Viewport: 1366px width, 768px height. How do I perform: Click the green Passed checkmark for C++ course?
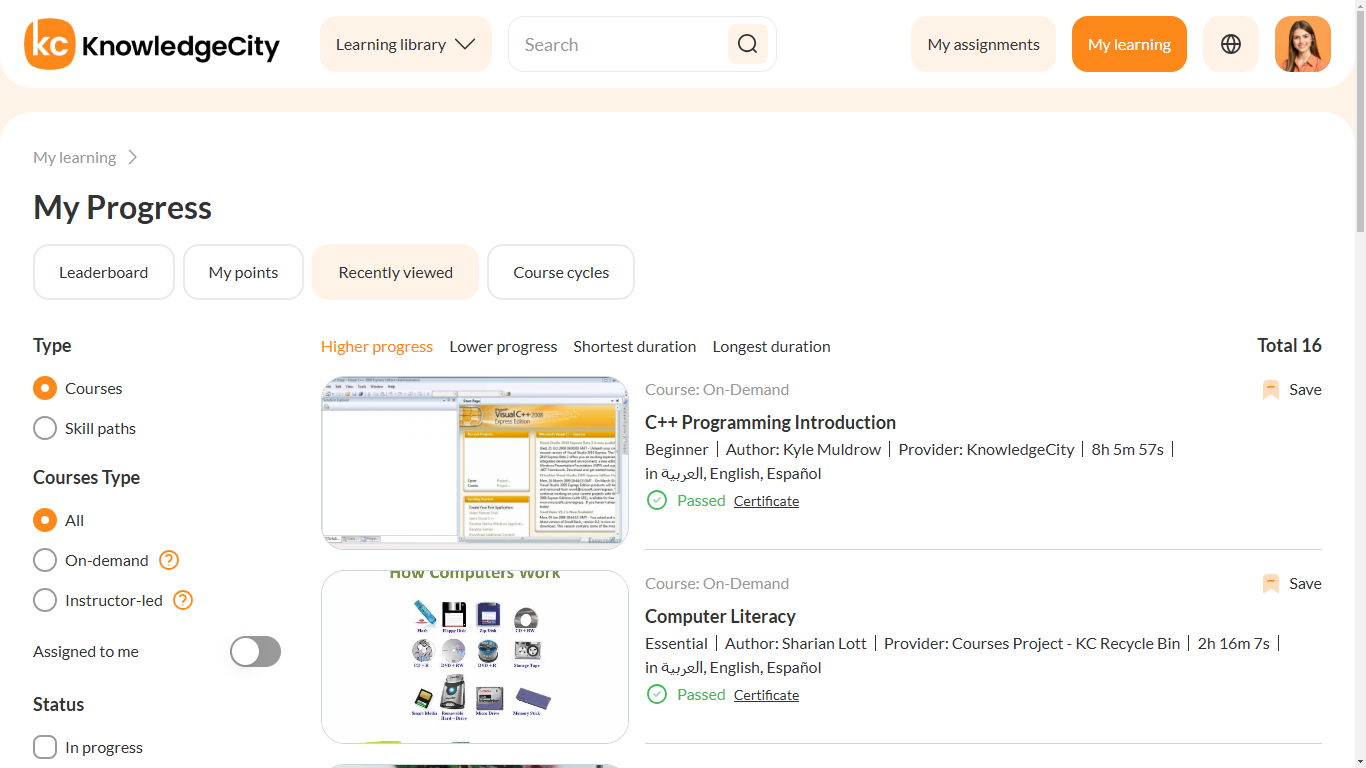tap(657, 500)
